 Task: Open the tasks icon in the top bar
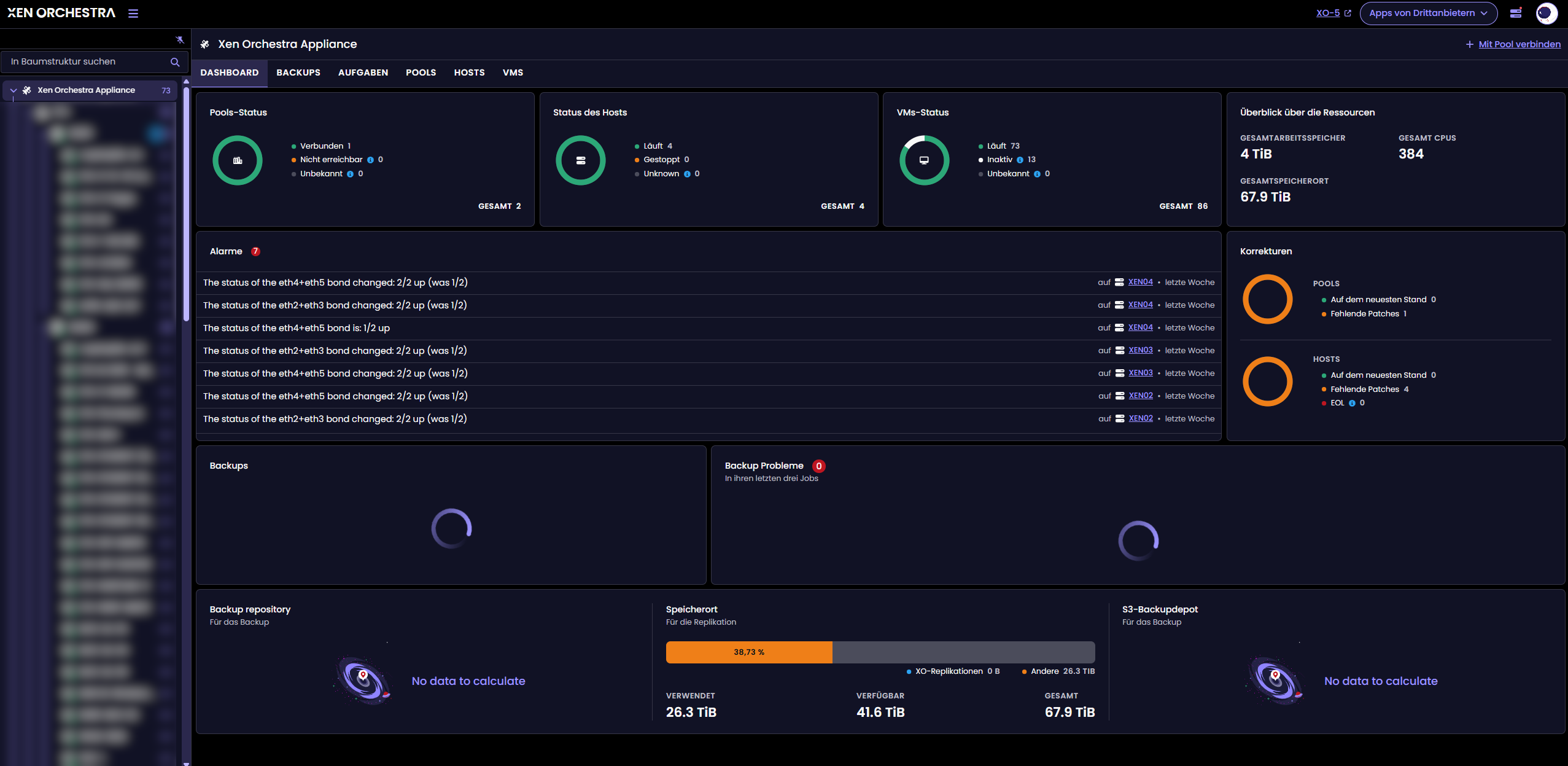[x=1516, y=13]
